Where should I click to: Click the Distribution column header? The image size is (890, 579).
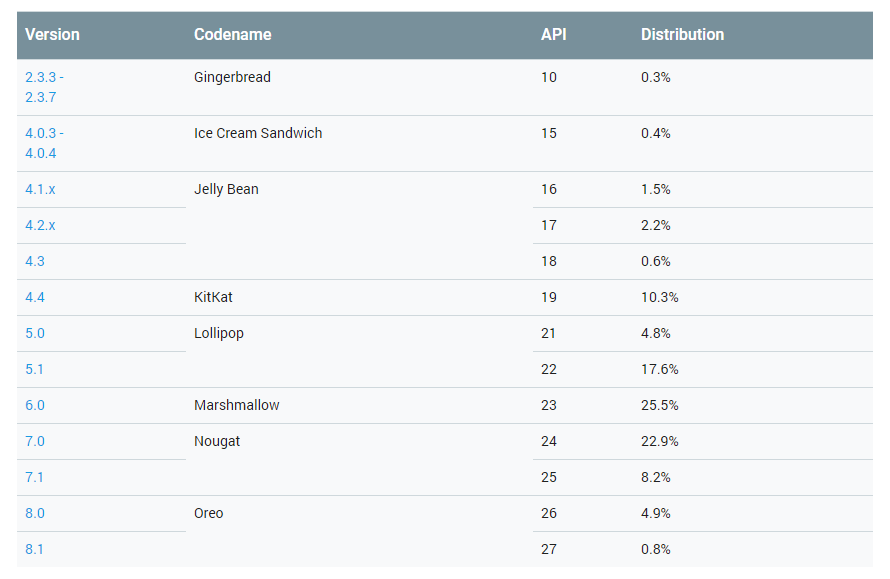[682, 34]
